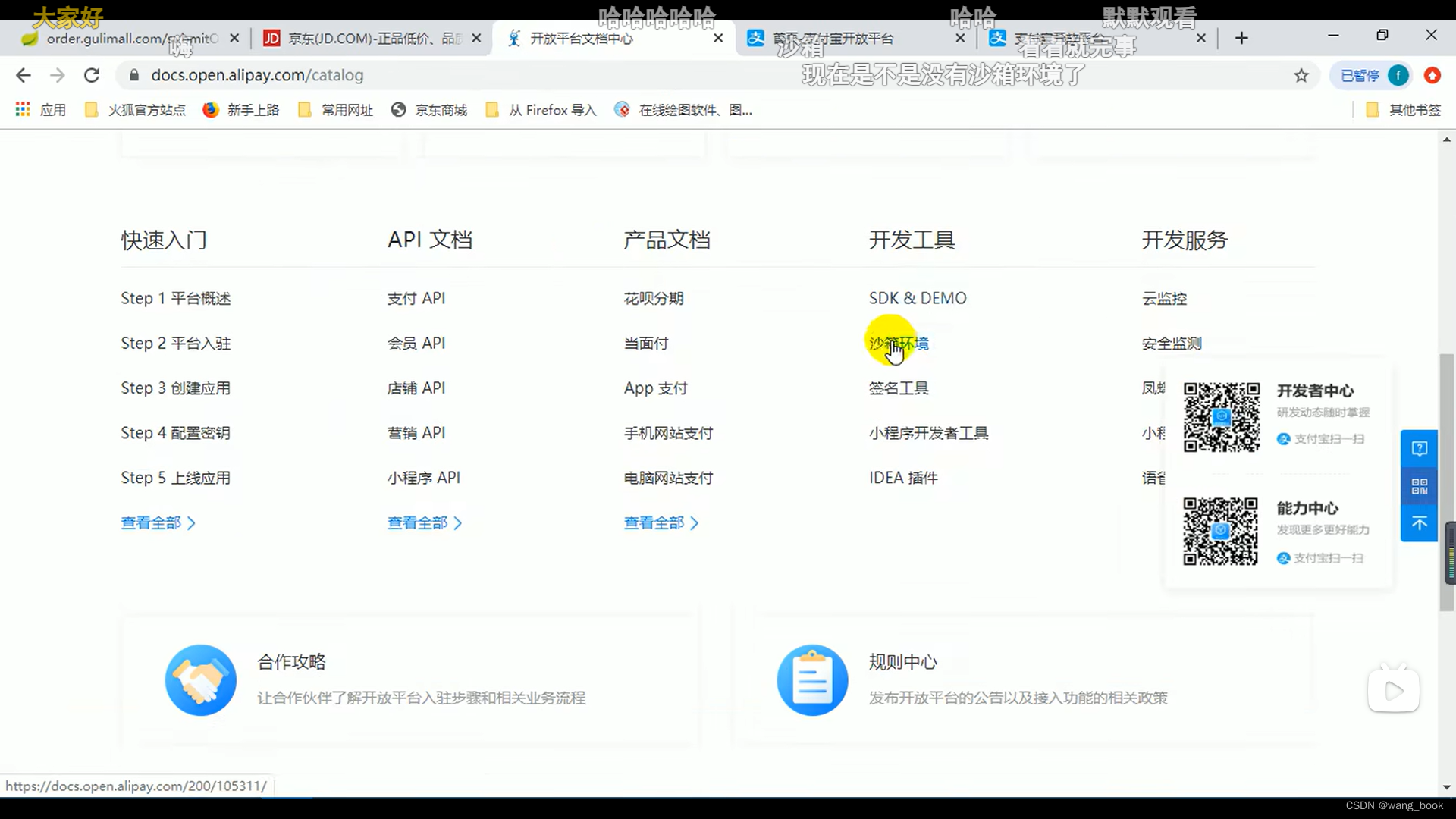This screenshot has width=1456, height=819.
Task: Open Step 3 创建应用
Action: (176, 388)
